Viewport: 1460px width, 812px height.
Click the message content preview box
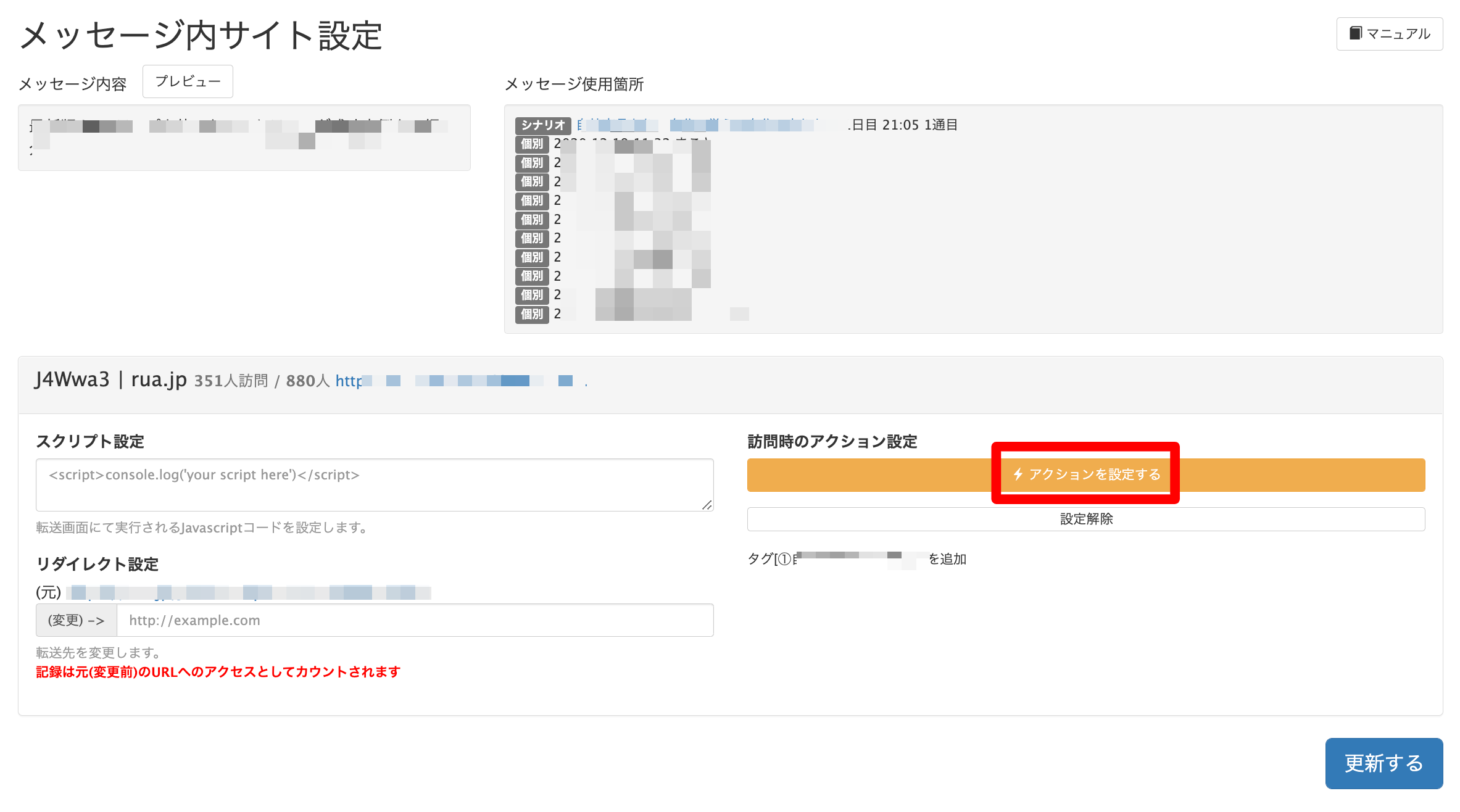point(244,138)
